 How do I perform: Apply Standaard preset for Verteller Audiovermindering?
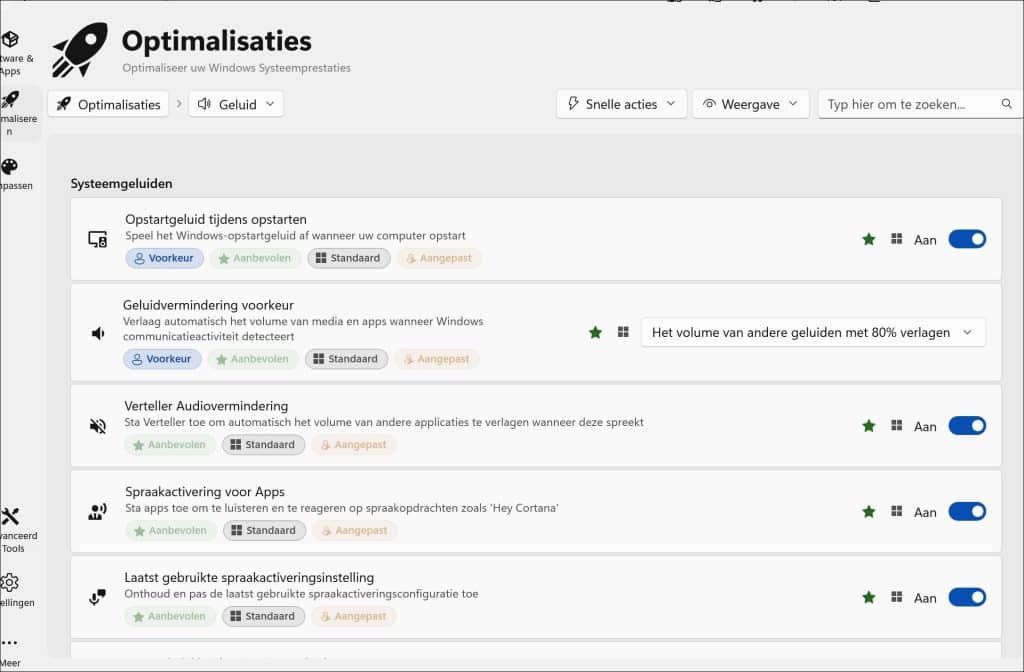[x=263, y=445]
